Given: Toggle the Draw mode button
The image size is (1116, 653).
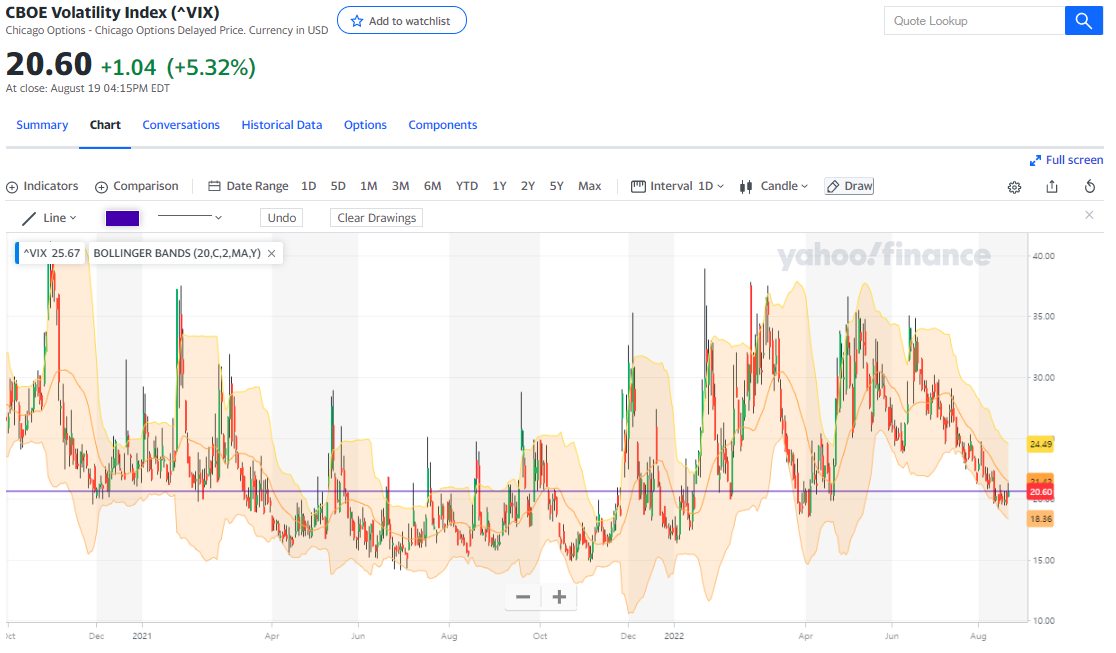Looking at the screenshot, I should 849,186.
